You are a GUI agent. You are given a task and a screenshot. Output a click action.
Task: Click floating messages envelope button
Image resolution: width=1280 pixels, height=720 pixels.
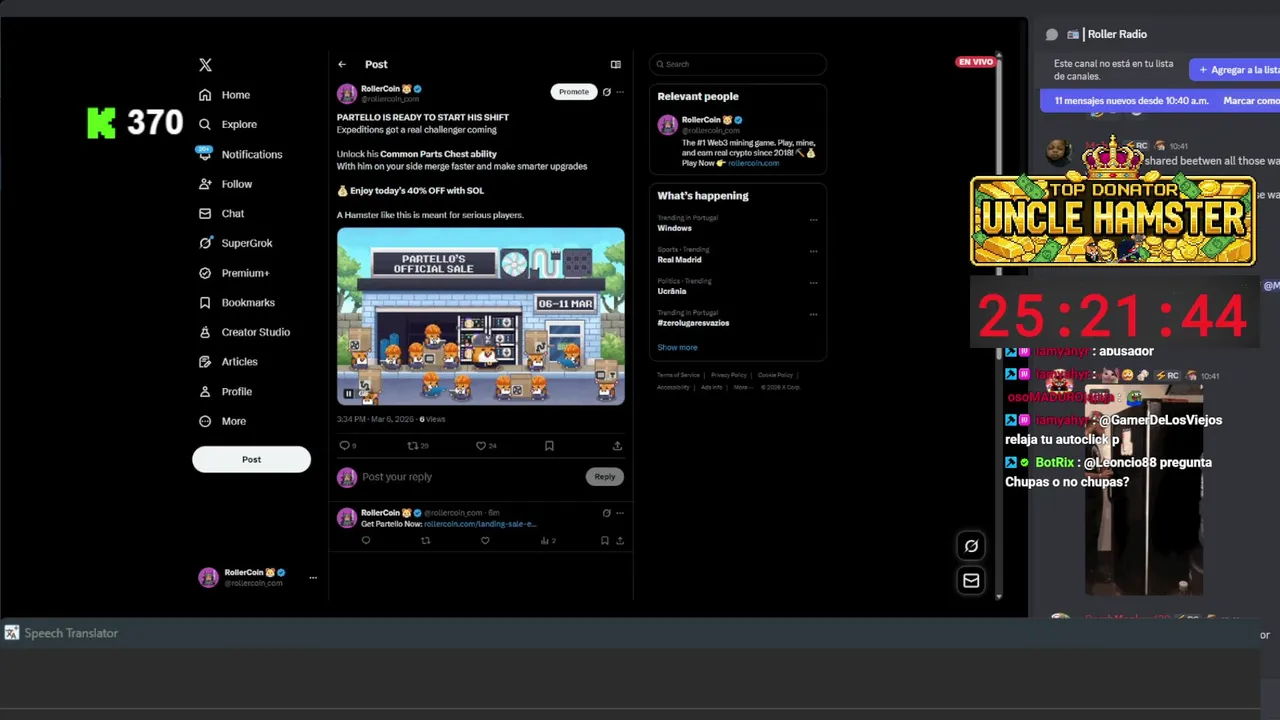(971, 580)
